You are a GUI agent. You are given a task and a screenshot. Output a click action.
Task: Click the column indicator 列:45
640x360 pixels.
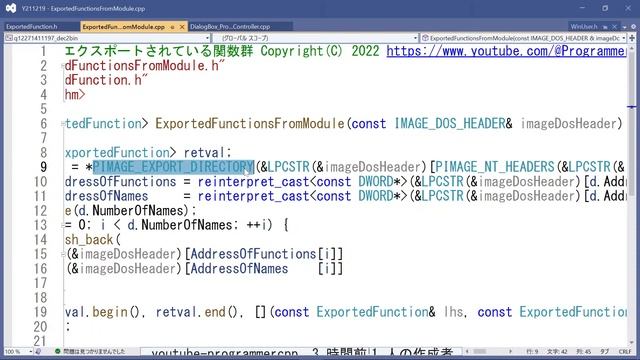click(x=584, y=351)
